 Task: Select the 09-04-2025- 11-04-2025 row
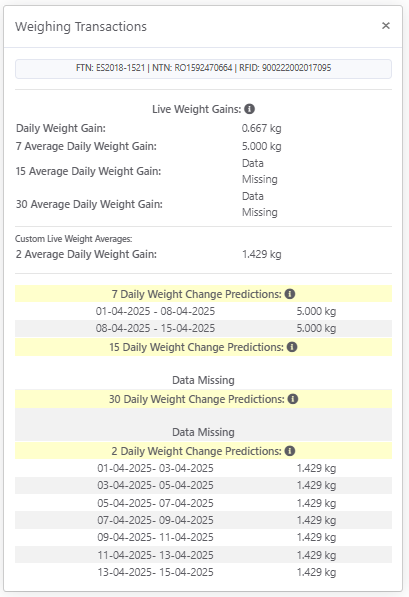203,538
